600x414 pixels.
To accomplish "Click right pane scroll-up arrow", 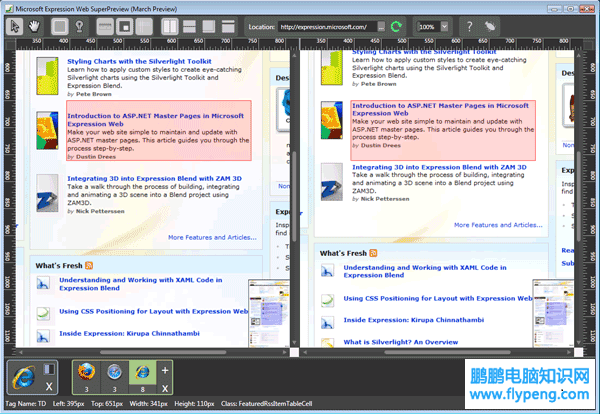I will pyautogui.click(x=579, y=55).
